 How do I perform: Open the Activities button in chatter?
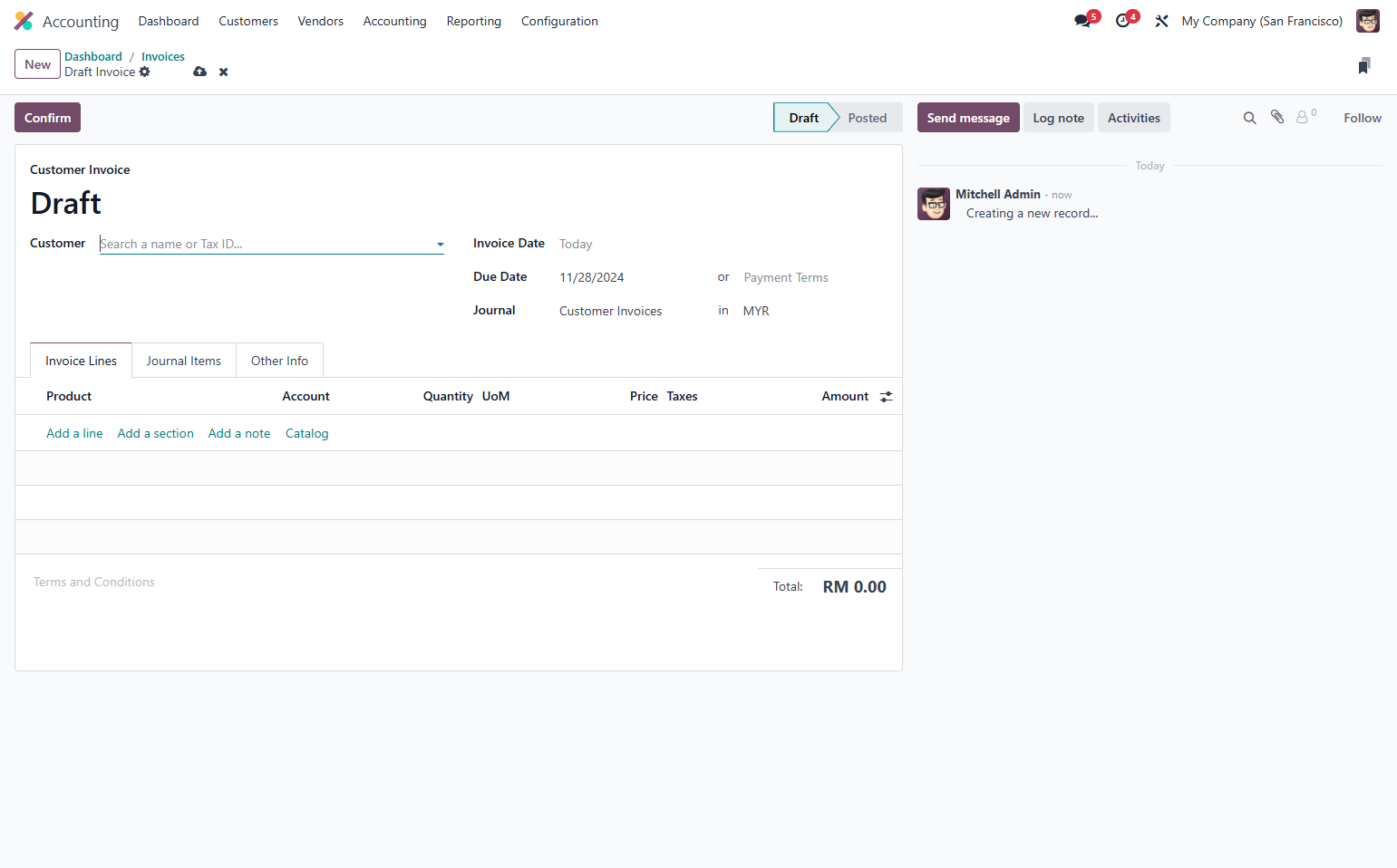point(1133,118)
